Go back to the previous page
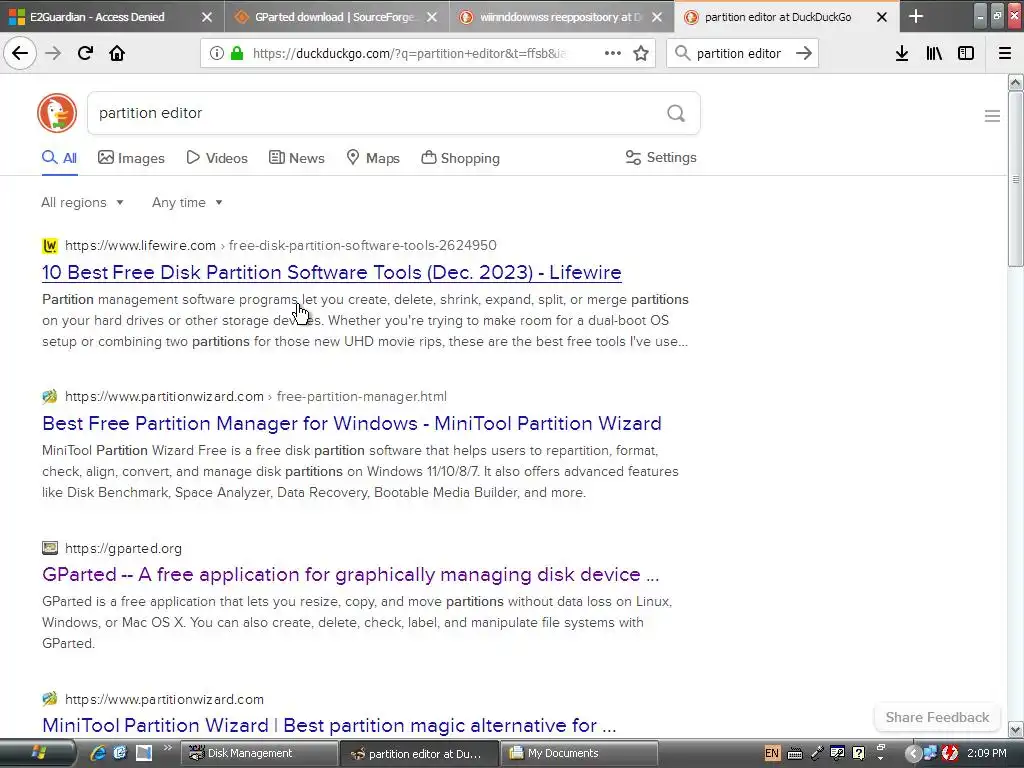 pyautogui.click(x=20, y=53)
